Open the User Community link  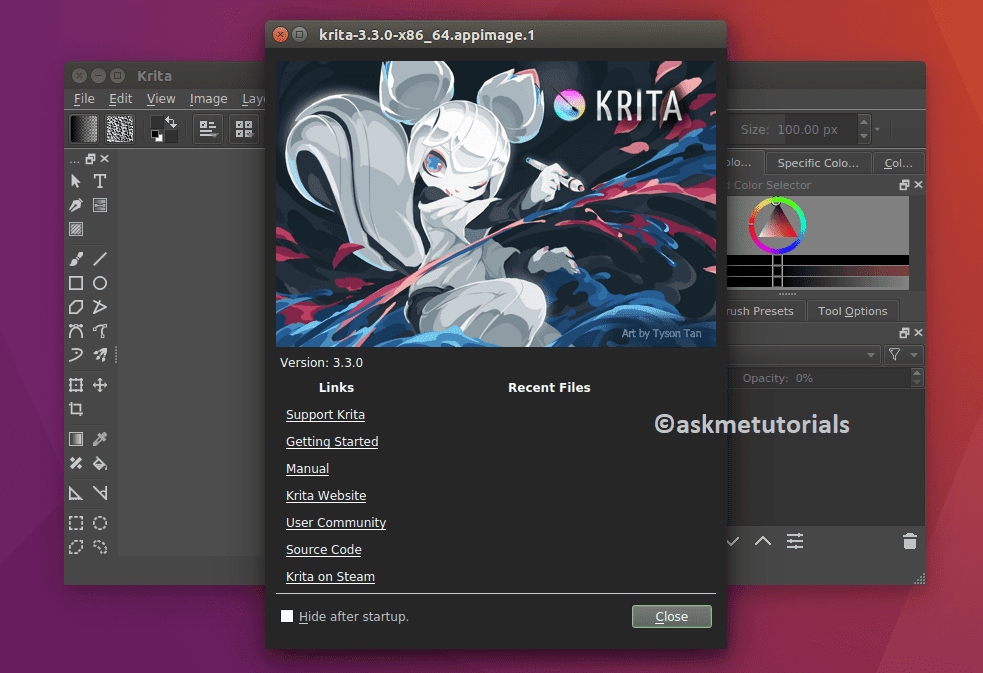(x=336, y=523)
